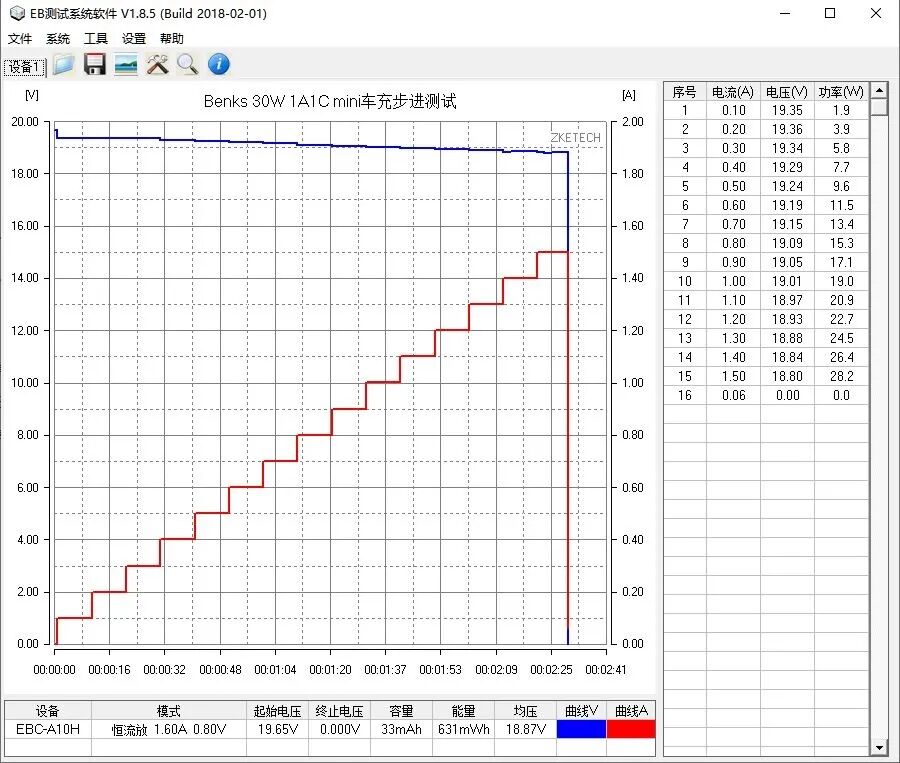Select voltage cell 19.24 in row 5
The height and width of the screenshot is (763, 900).
pos(787,186)
